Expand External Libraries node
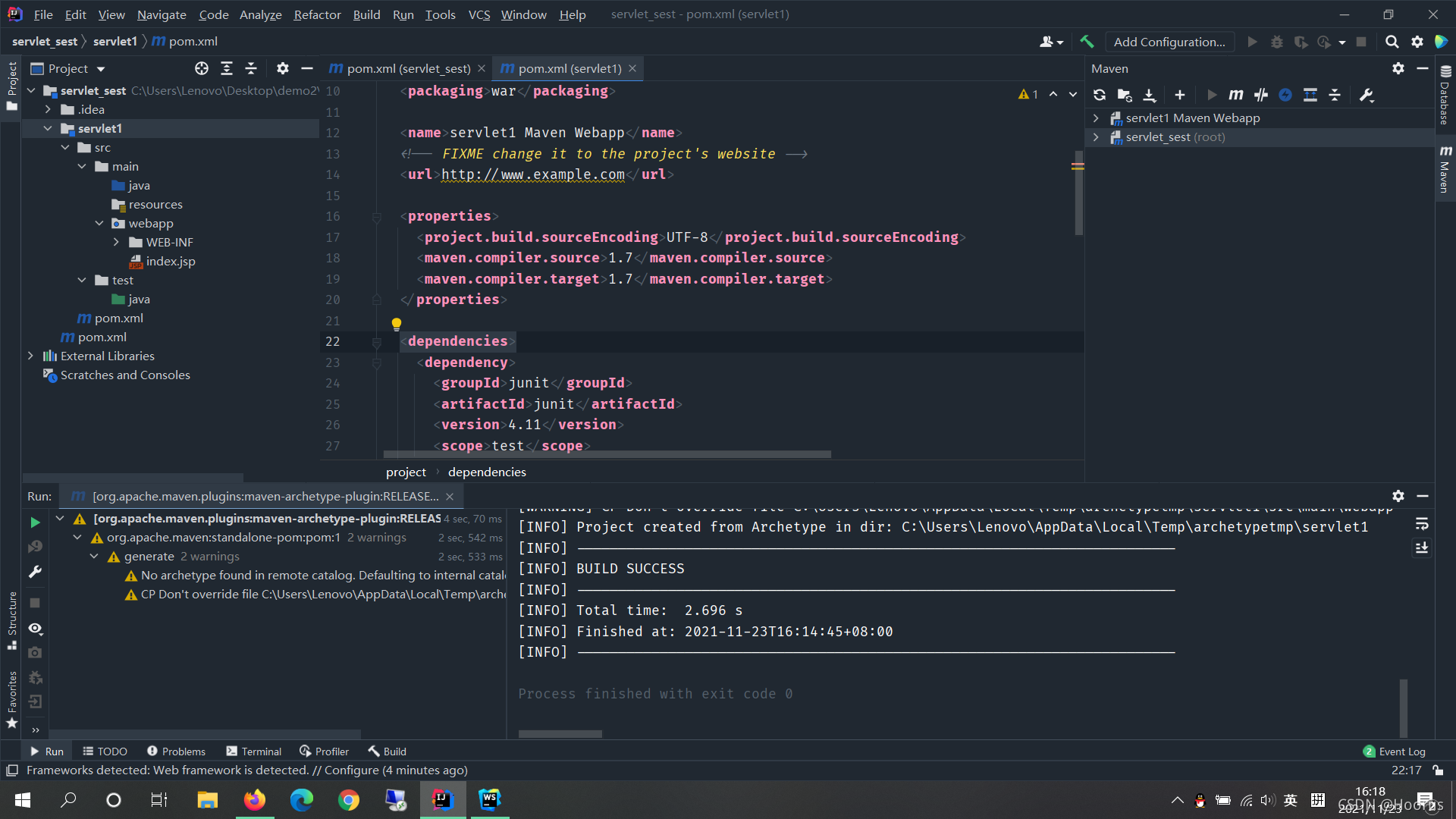Viewport: 1456px width, 819px height. pyautogui.click(x=30, y=356)
